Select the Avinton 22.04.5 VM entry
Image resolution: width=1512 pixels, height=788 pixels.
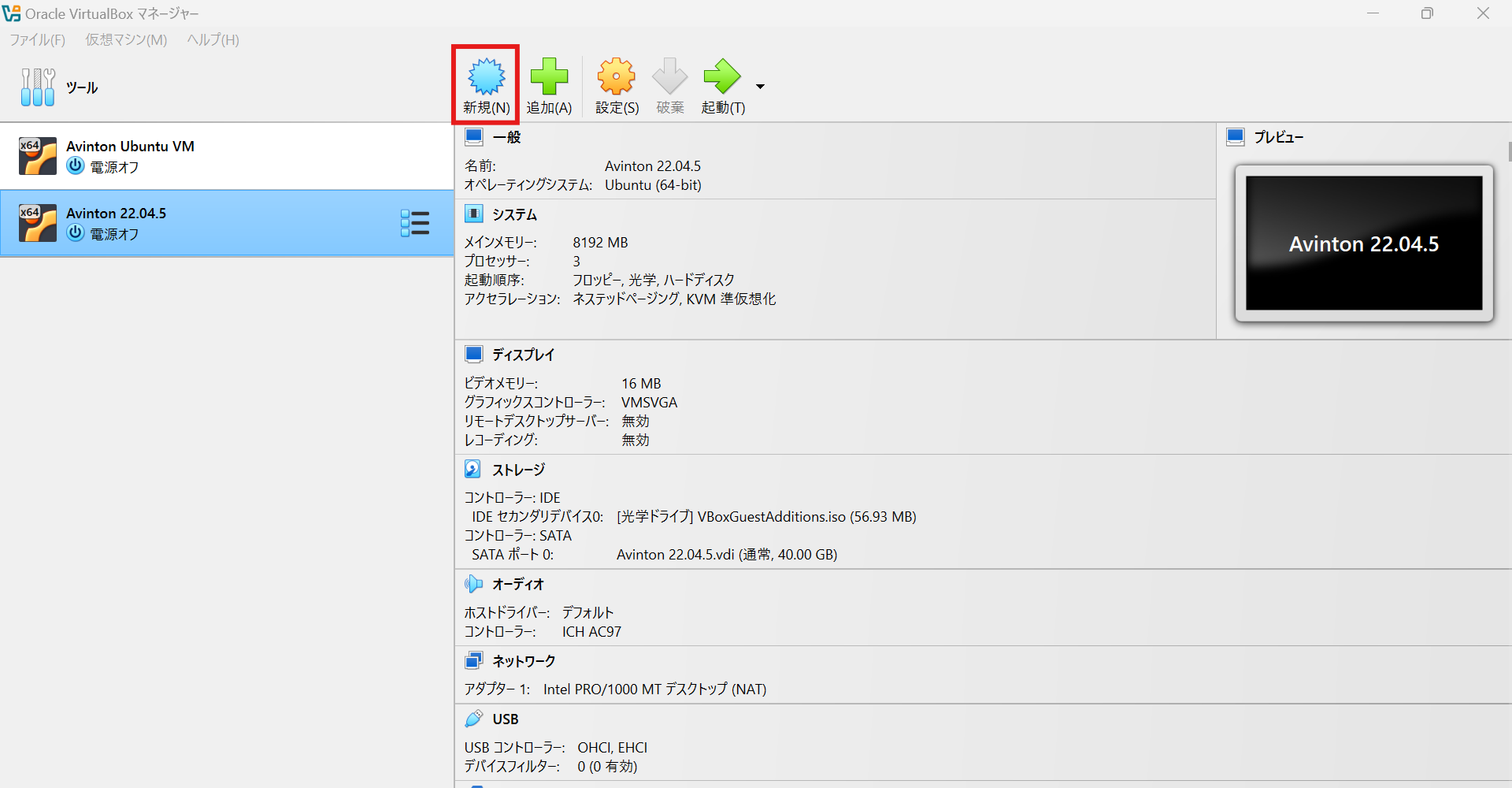[x=226, y=223]
